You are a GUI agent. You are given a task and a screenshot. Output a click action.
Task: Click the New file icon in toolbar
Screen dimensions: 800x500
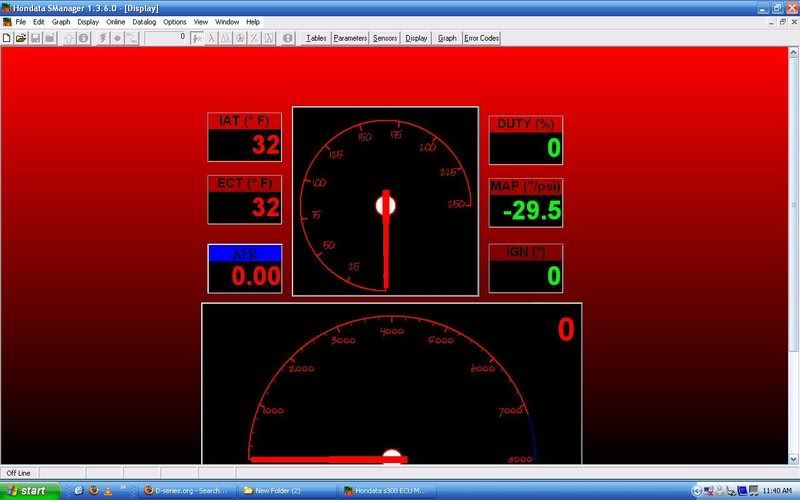tap(7, 38)
